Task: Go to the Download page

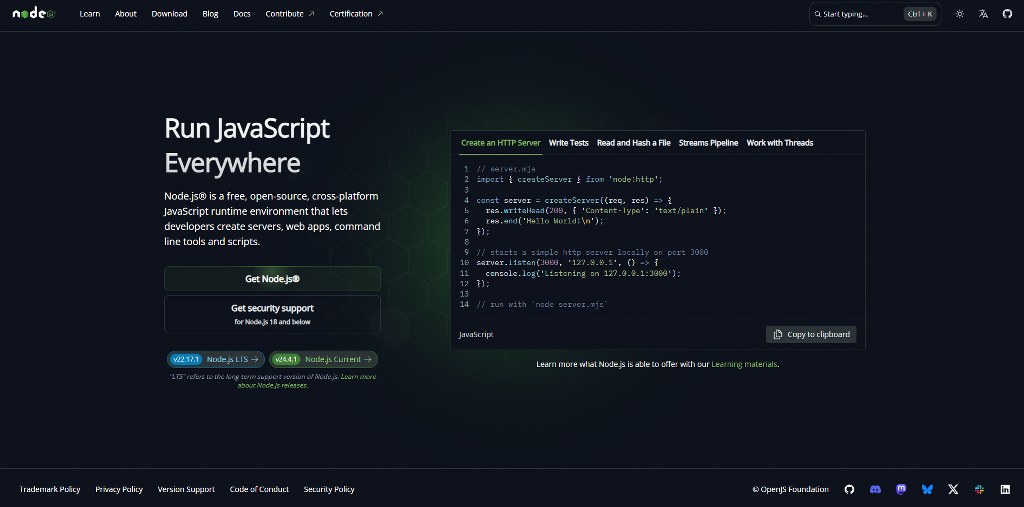Action: (169, 14)
